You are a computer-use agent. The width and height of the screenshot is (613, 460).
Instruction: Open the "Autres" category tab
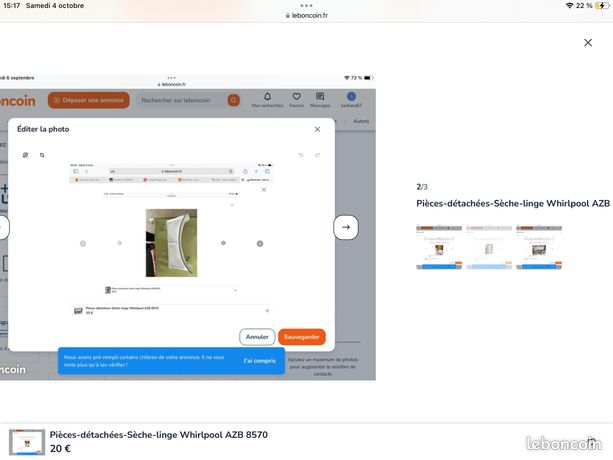(361, 121)
